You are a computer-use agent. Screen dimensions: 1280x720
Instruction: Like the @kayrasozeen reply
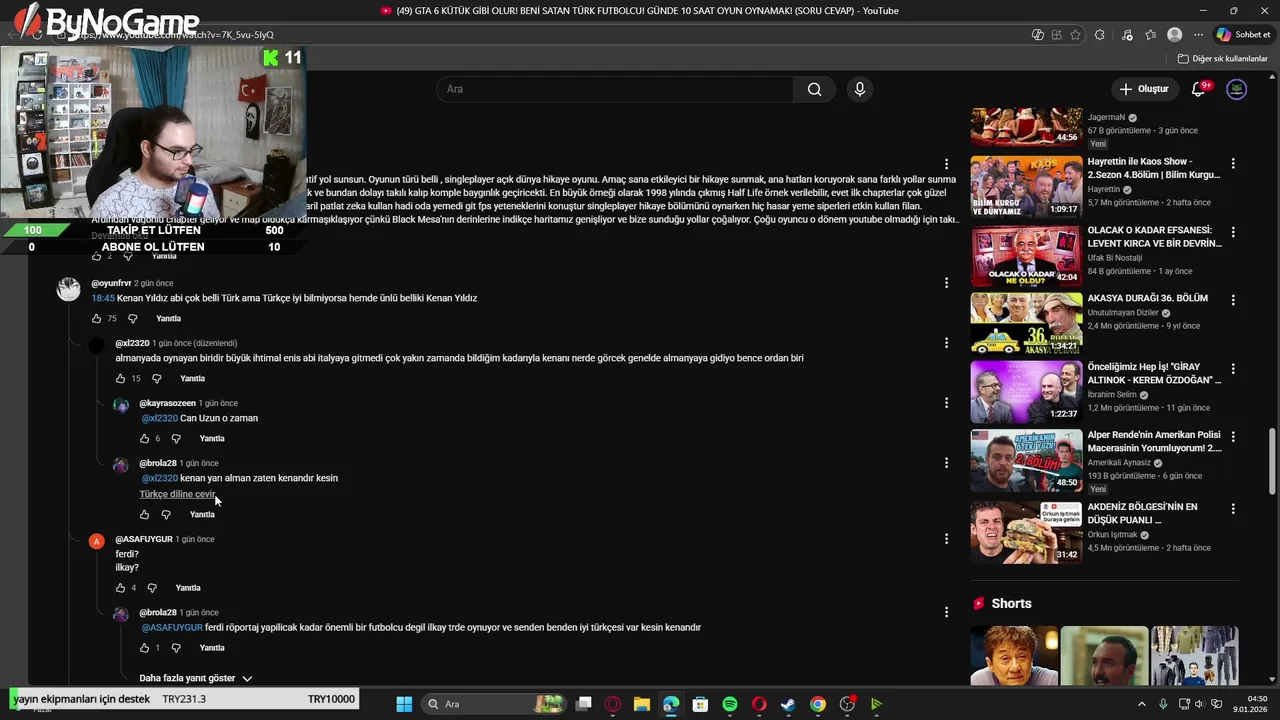[x=145, y=439]
